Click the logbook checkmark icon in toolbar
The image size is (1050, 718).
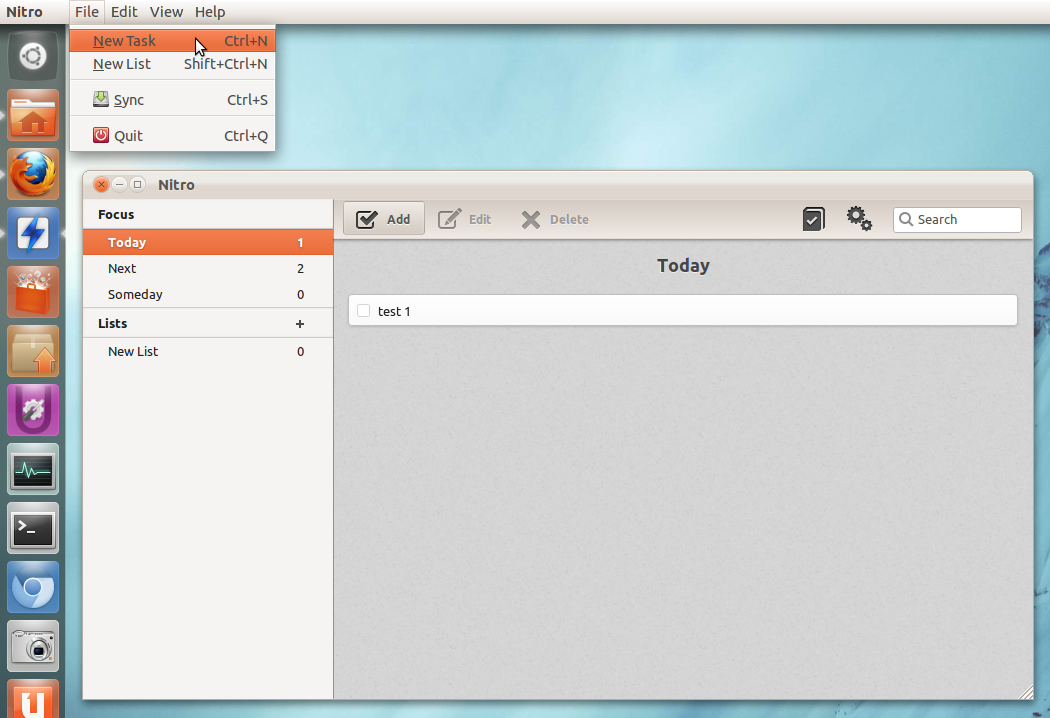pyautogui.click(x=814, y=219)
